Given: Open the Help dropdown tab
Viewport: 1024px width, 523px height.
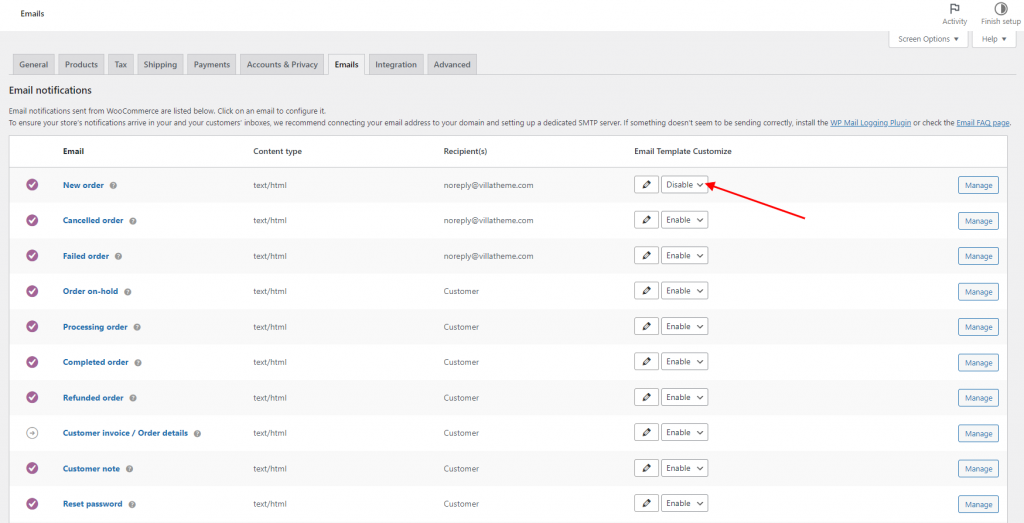Looking at the screenshot, I should pos(993,39).
